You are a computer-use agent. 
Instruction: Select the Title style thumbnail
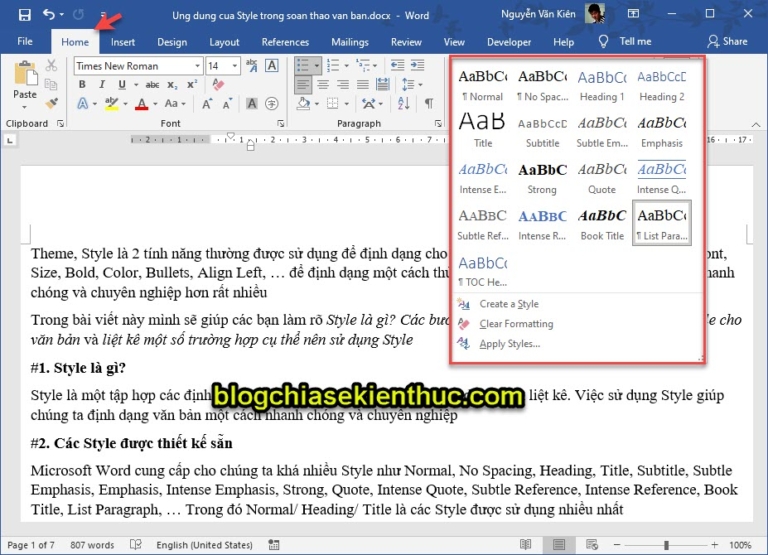(x=483, y=130)
